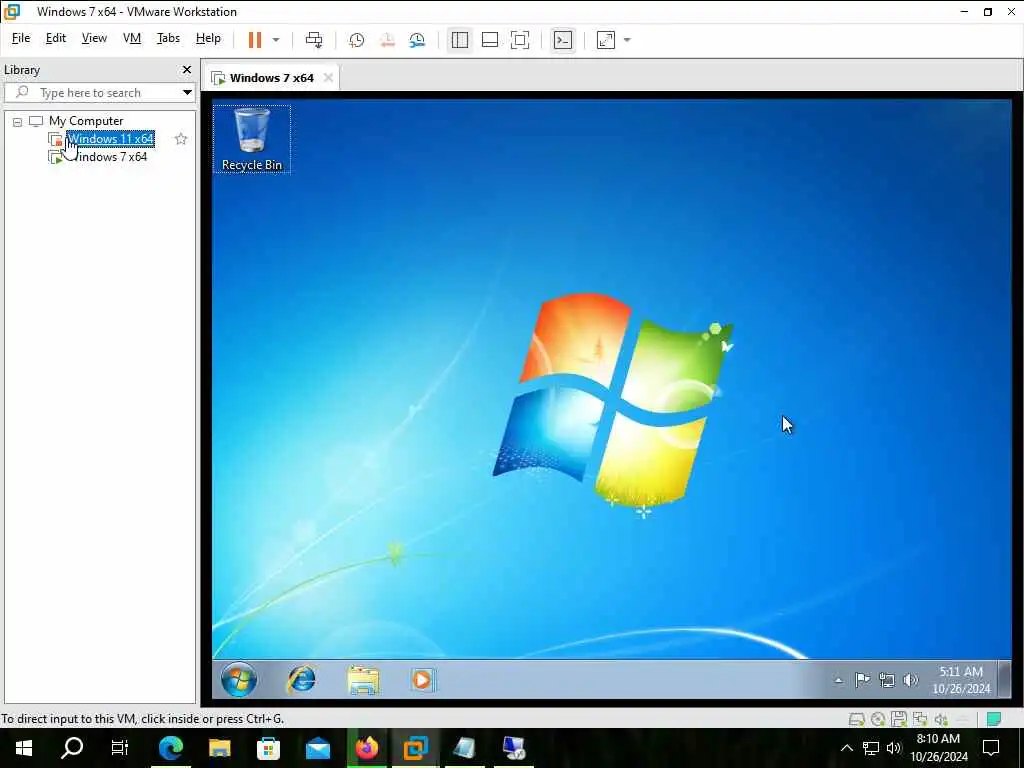Image resolution: width=1024 pixels, height=768 pixels.
Task: Click the hard disk device status icon
Action: pos(857,719)
